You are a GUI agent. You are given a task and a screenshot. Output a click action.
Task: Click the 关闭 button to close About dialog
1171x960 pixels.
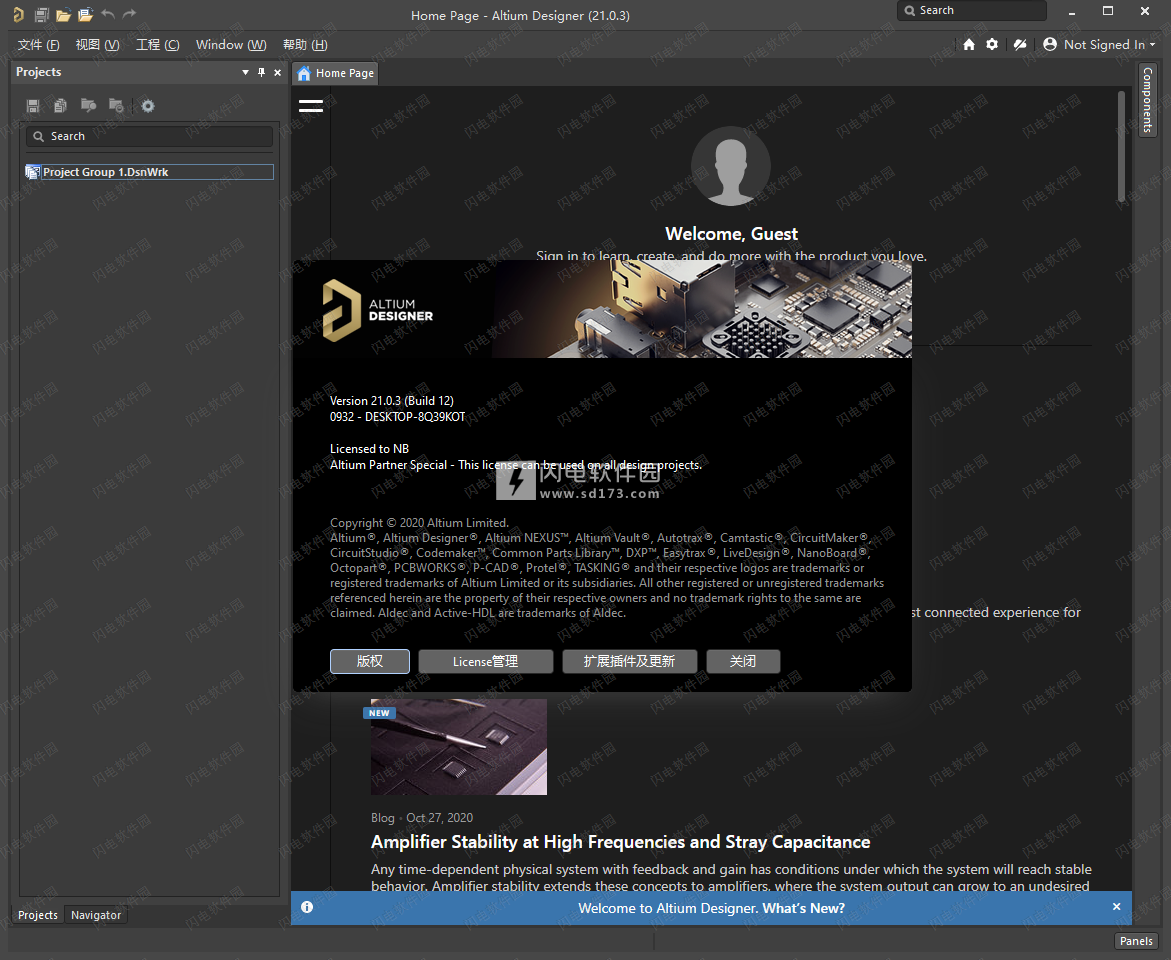point(743,661)
